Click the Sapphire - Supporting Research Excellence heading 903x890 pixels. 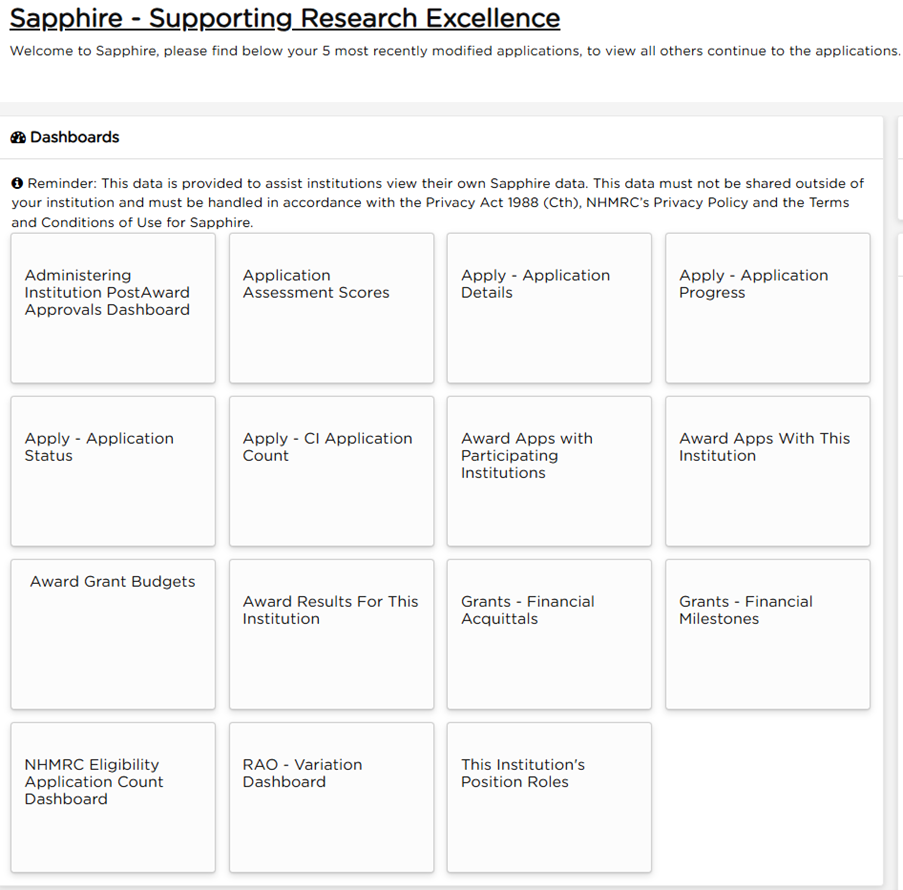284,18
